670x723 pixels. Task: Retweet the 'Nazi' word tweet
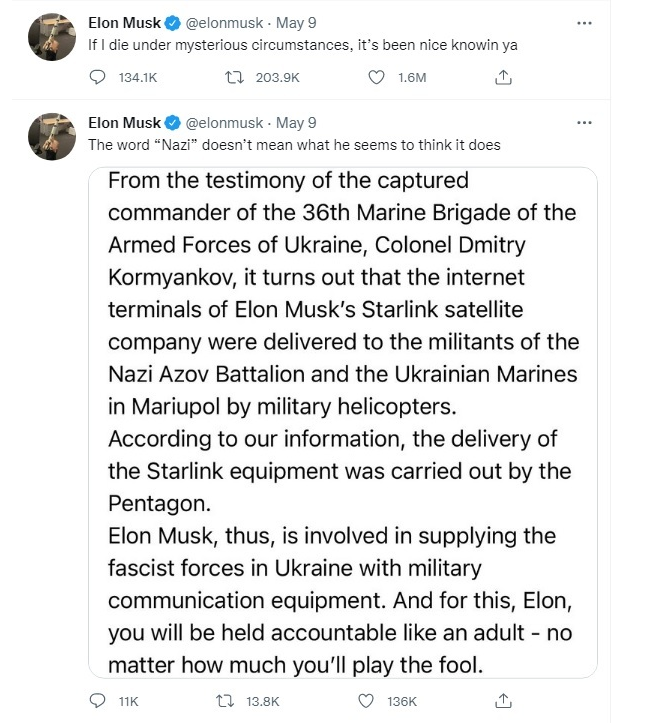click(237, 701)
